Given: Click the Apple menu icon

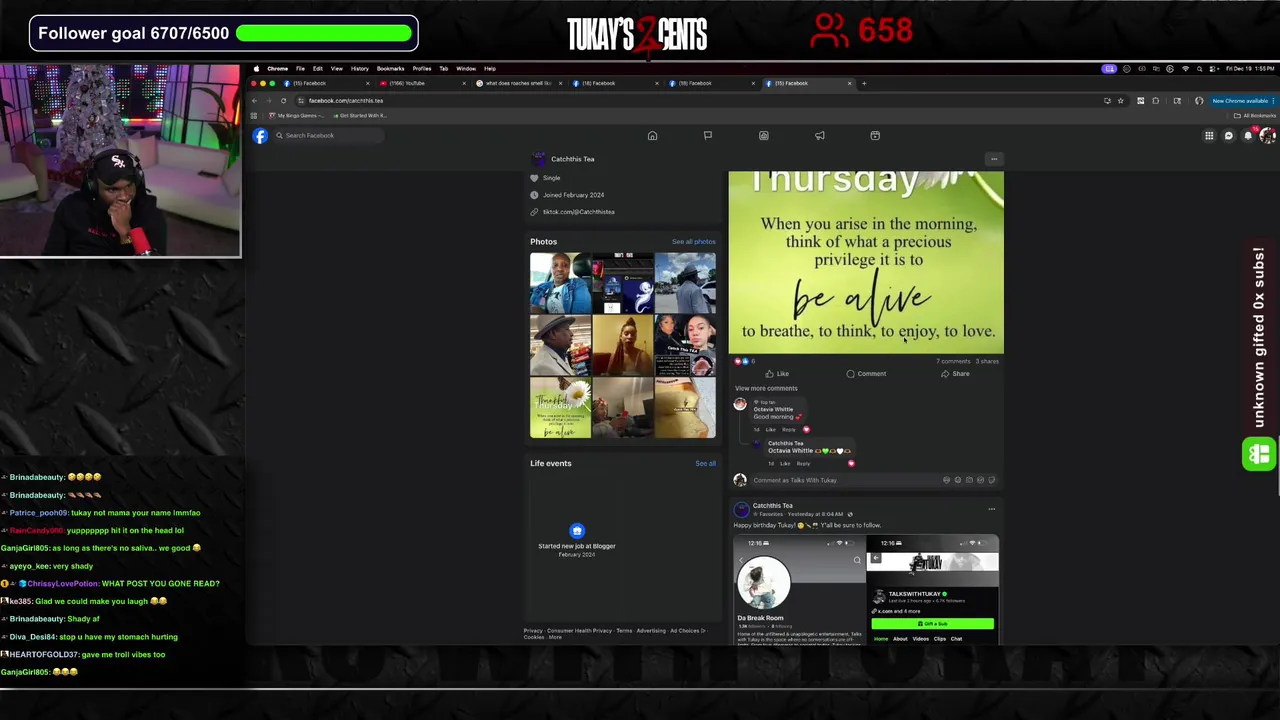Looking at the screenshot, I should tap(256, 69).
